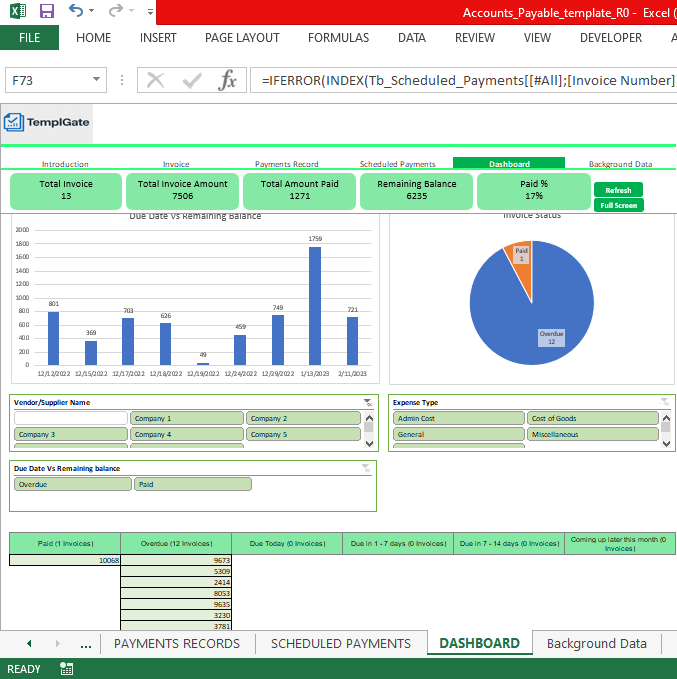Open the INSERT ribbon tab
The image size is (677, 679).
158,38
